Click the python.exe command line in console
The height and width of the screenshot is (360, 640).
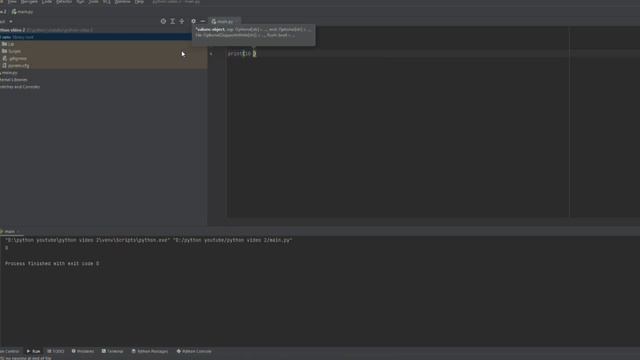click(x=149, y=240)
